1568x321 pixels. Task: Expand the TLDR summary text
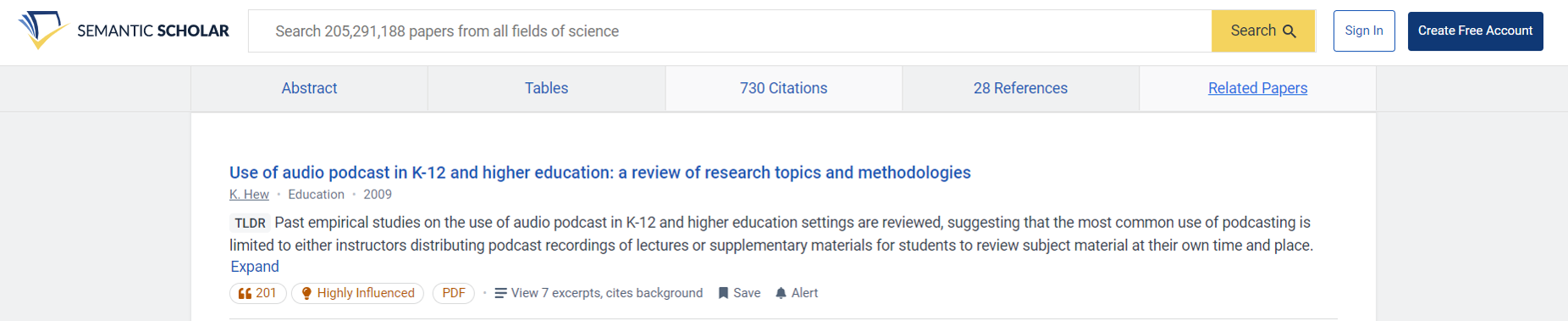tap(255, 267)
